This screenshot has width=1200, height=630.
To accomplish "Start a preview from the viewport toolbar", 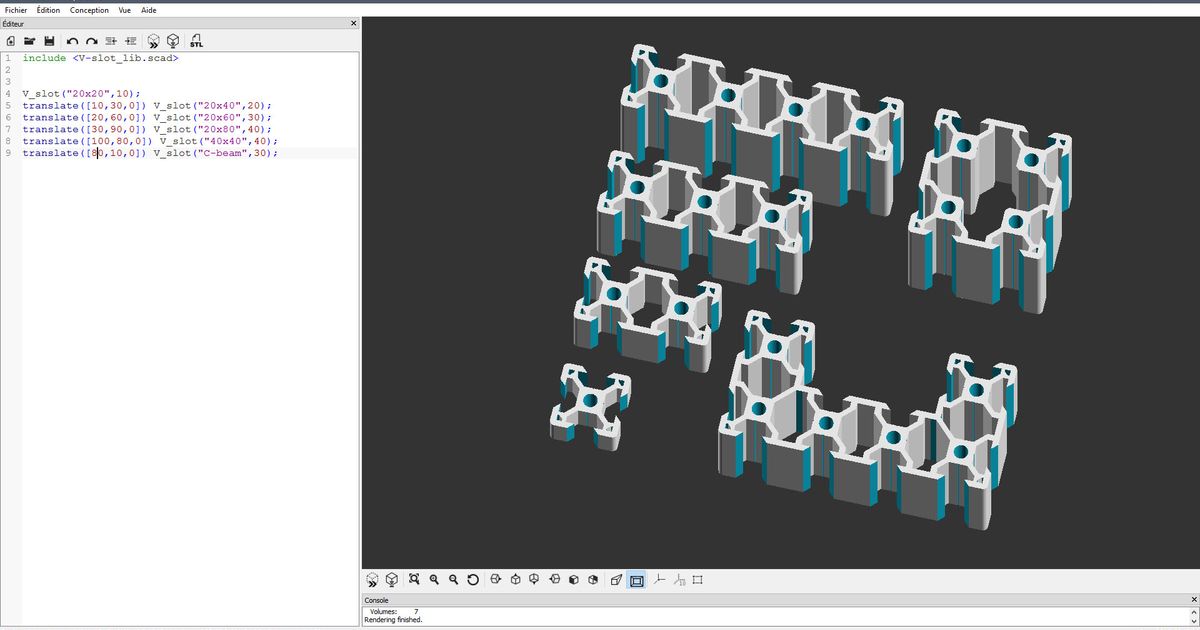I will (371, 579).
